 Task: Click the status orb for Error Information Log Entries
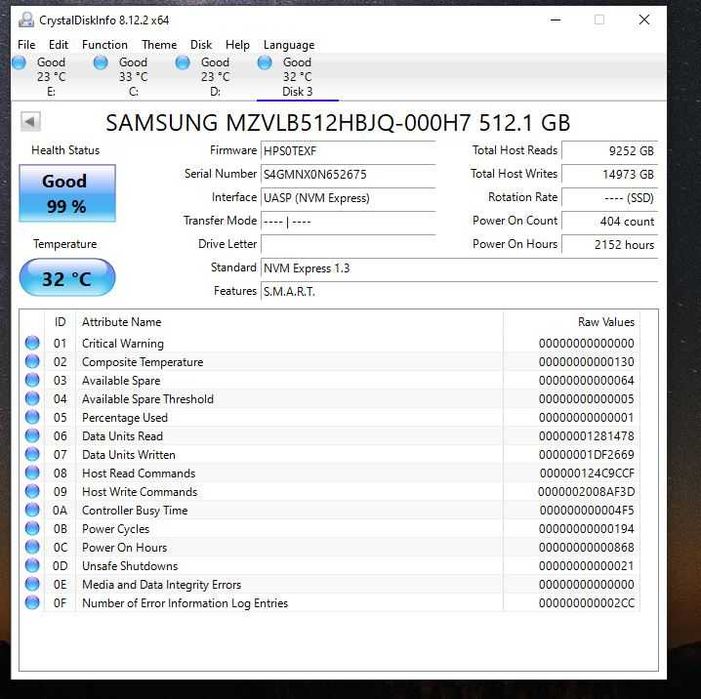coord(32,603)
